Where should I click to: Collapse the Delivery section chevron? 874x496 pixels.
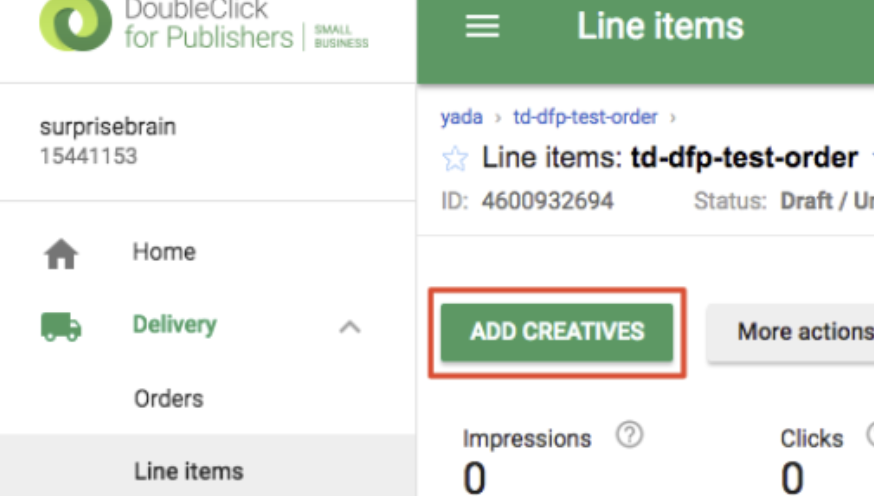tap(349, 326)
